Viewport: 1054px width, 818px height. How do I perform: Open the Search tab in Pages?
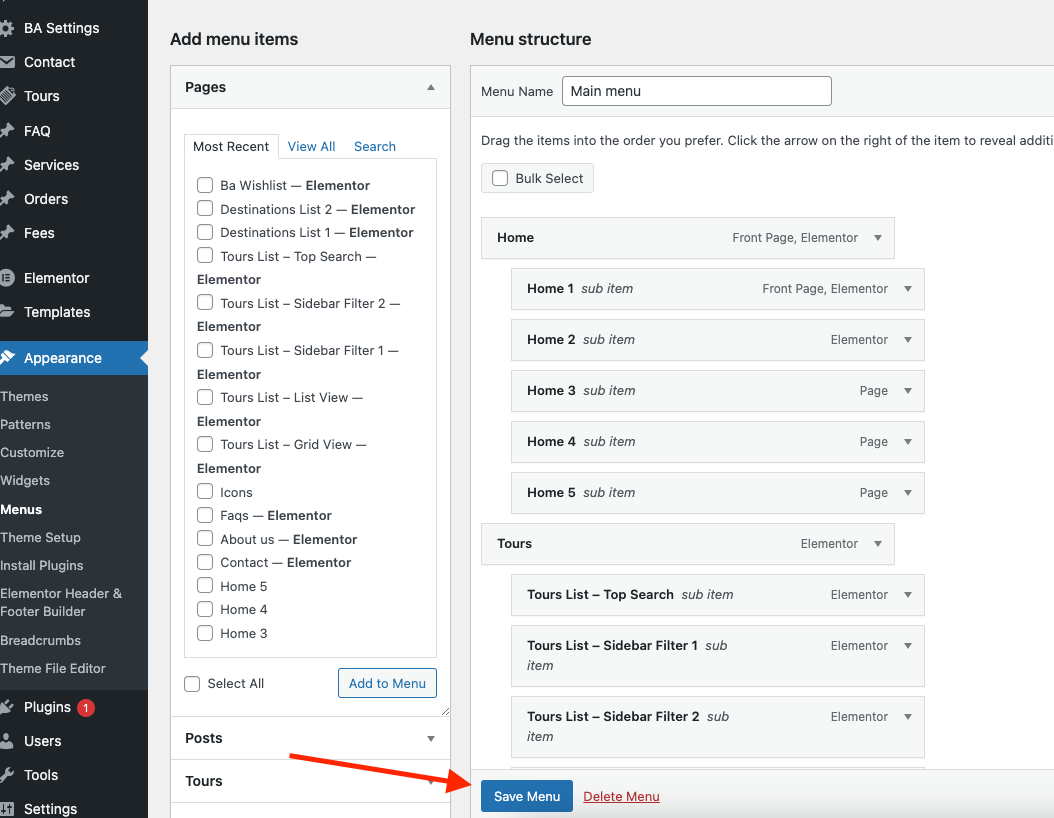375,147
